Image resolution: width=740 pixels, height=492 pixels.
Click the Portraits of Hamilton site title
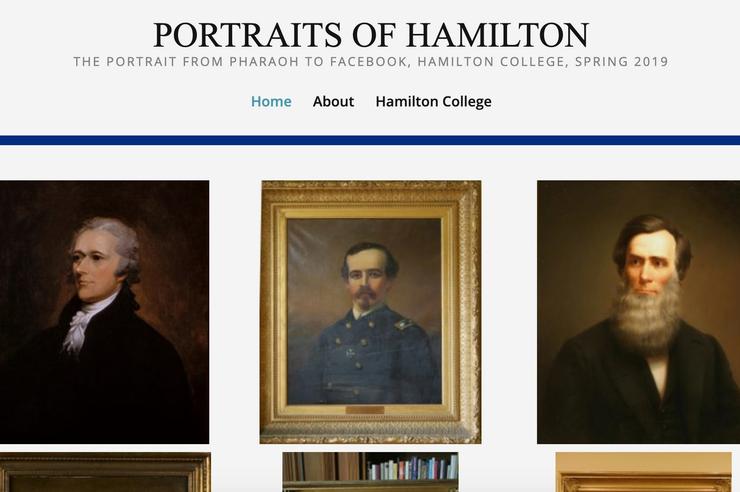371,35
